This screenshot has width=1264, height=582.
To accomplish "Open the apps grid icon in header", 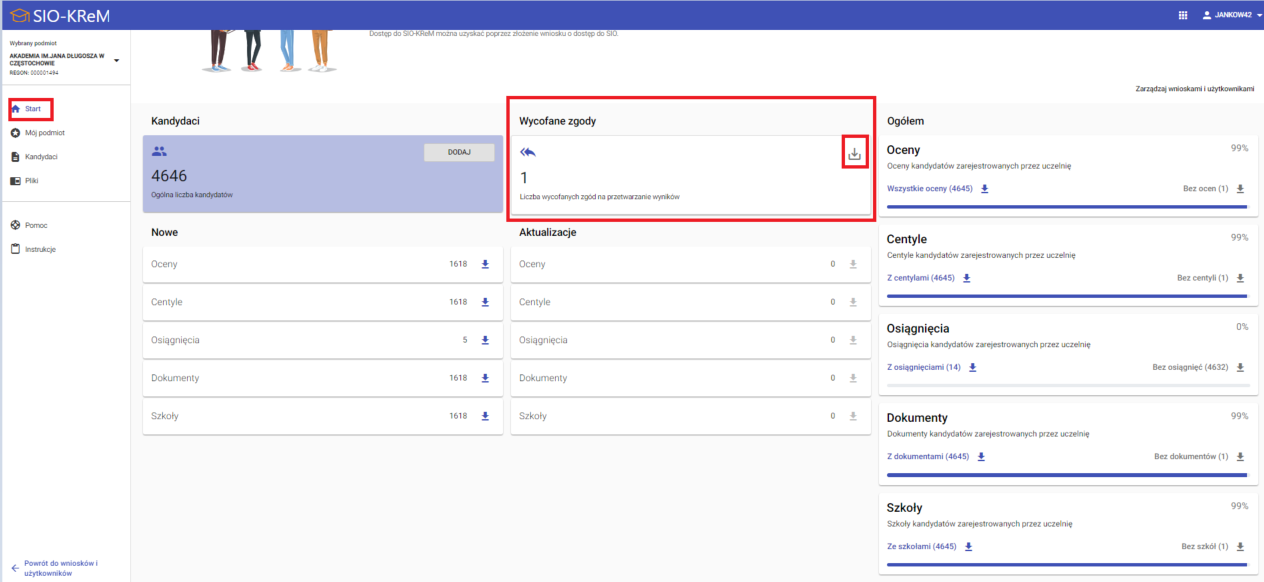I will (x=1183, y=15).
